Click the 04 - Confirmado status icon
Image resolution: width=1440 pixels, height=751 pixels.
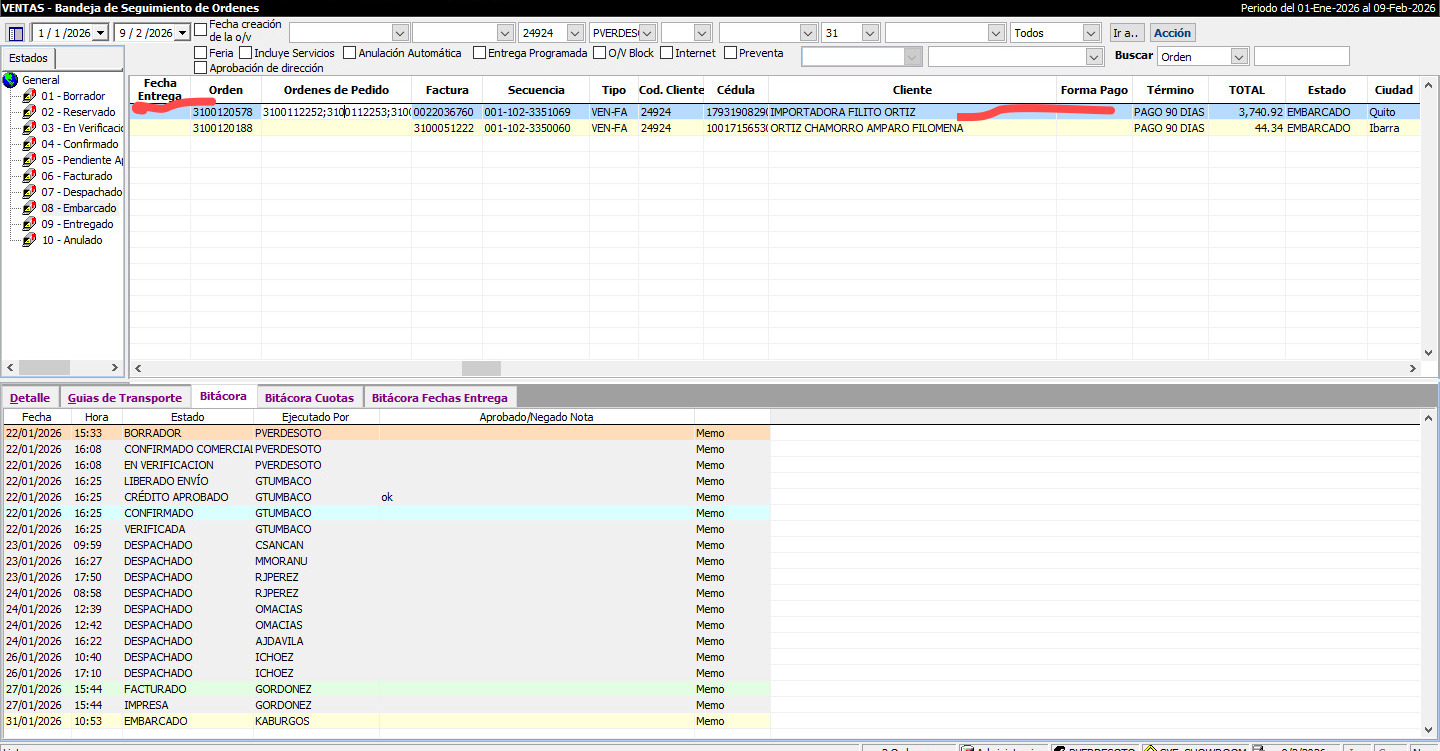(29, 144)
